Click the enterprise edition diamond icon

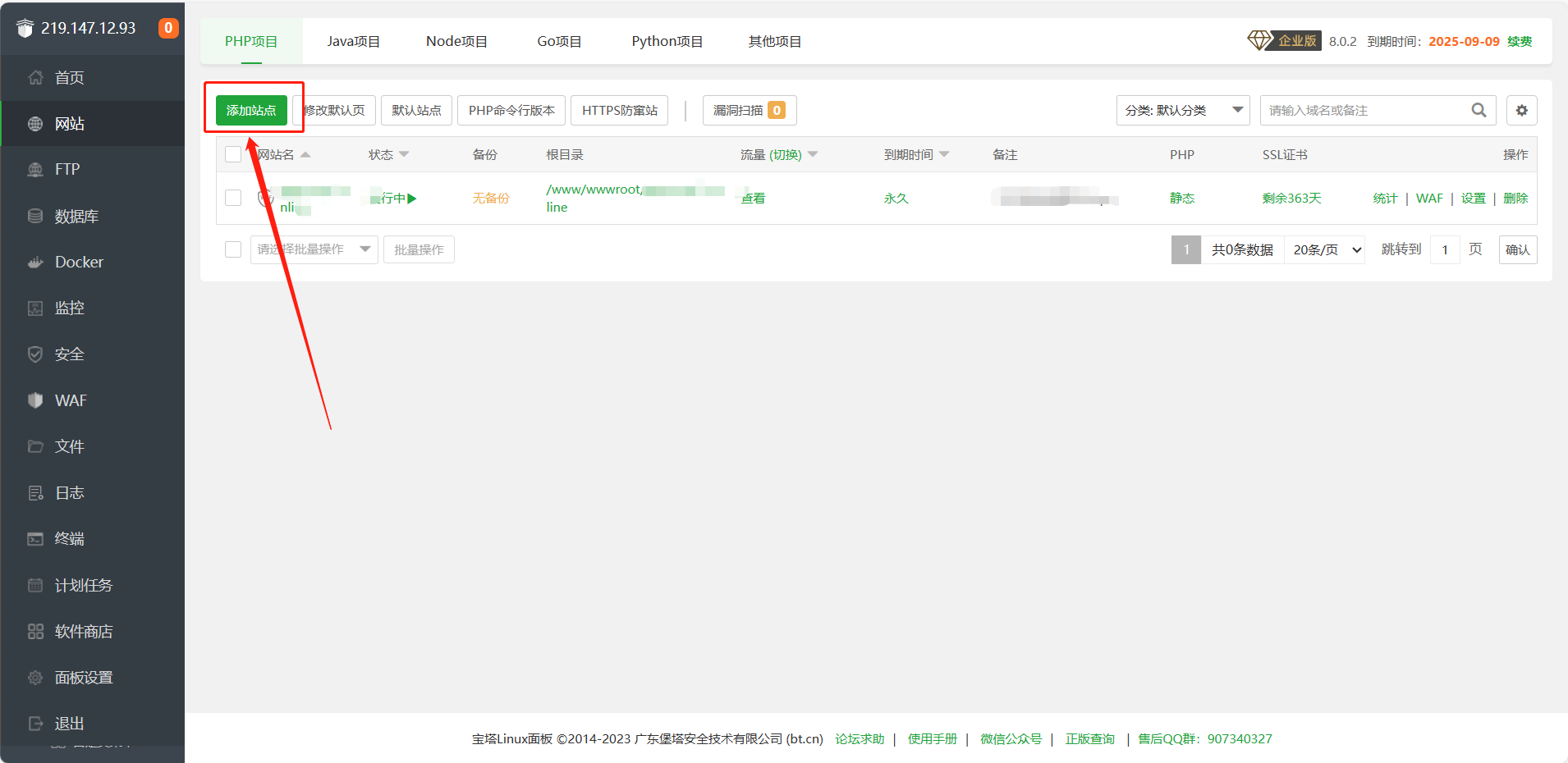tap(1259, 40)
